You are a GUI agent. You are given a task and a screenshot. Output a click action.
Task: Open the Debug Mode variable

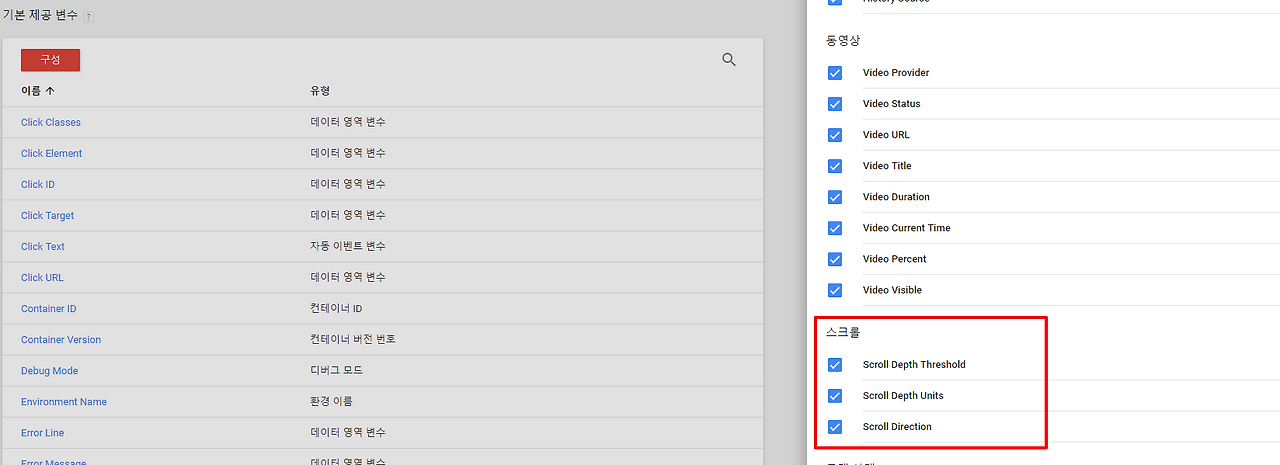[50, 370]
